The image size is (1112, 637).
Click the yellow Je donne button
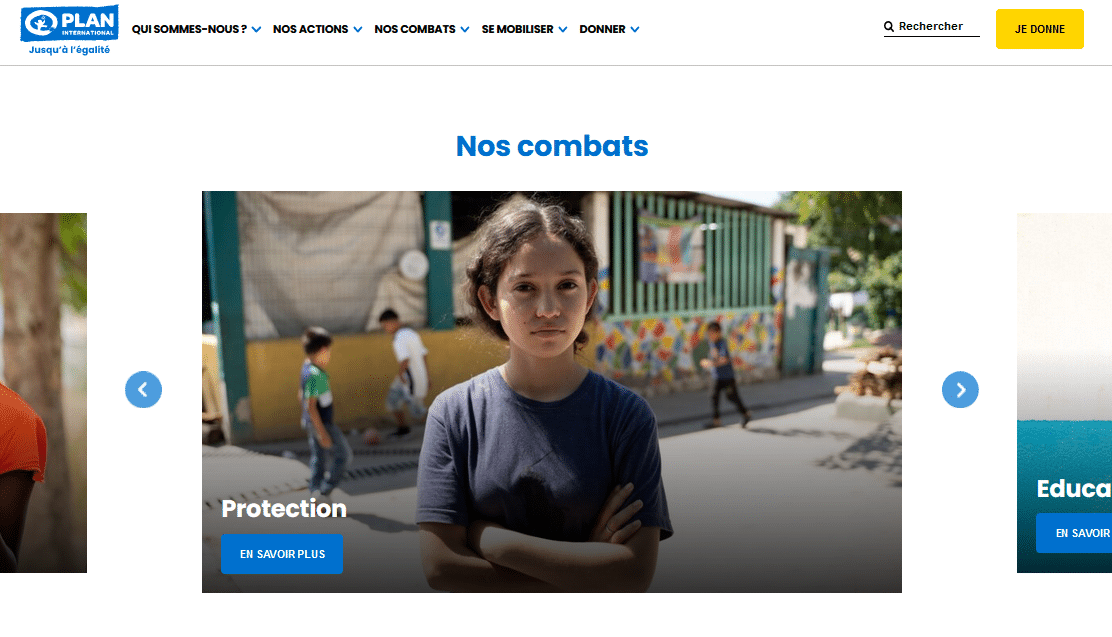(x=1040, y=29)
